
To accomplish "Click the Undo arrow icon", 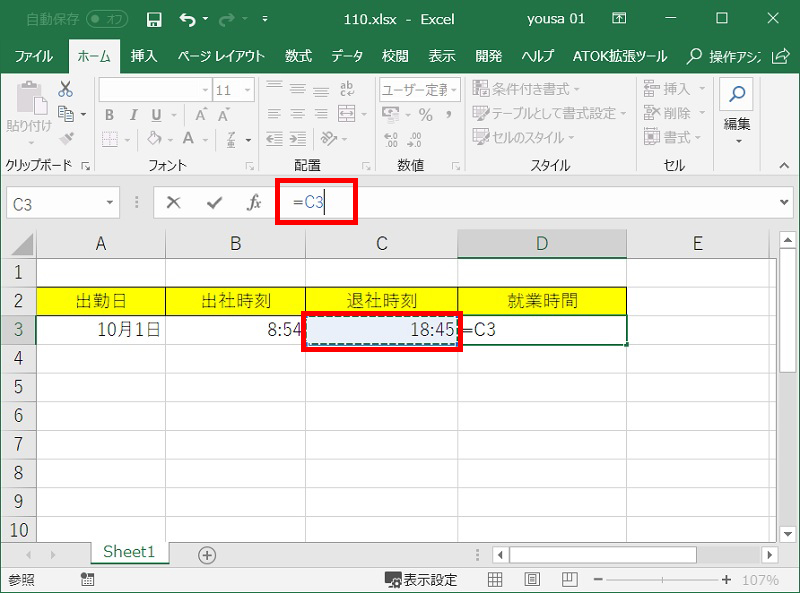I will coord(187,19).
